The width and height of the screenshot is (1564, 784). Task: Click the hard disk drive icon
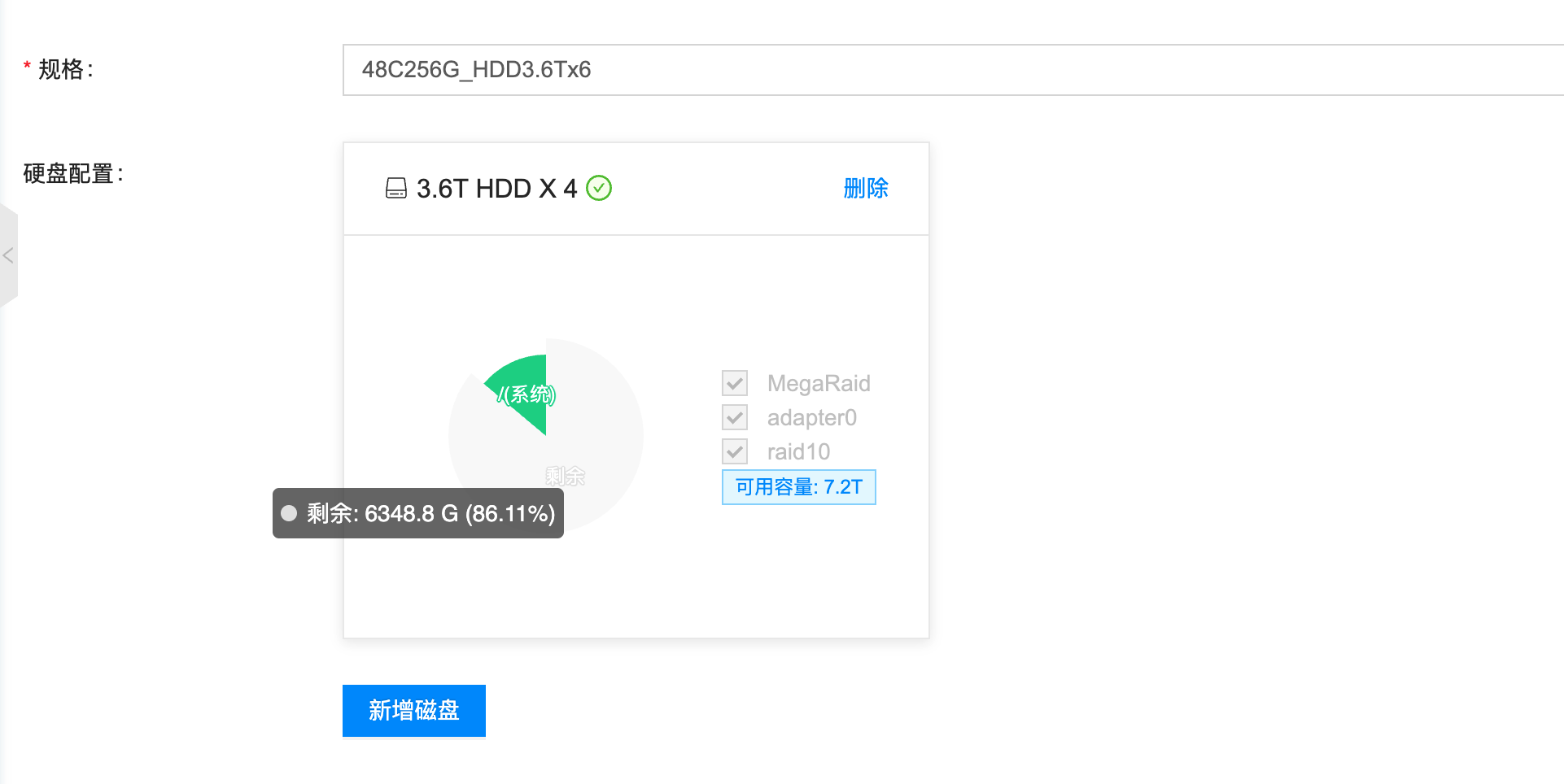[396, 189]
